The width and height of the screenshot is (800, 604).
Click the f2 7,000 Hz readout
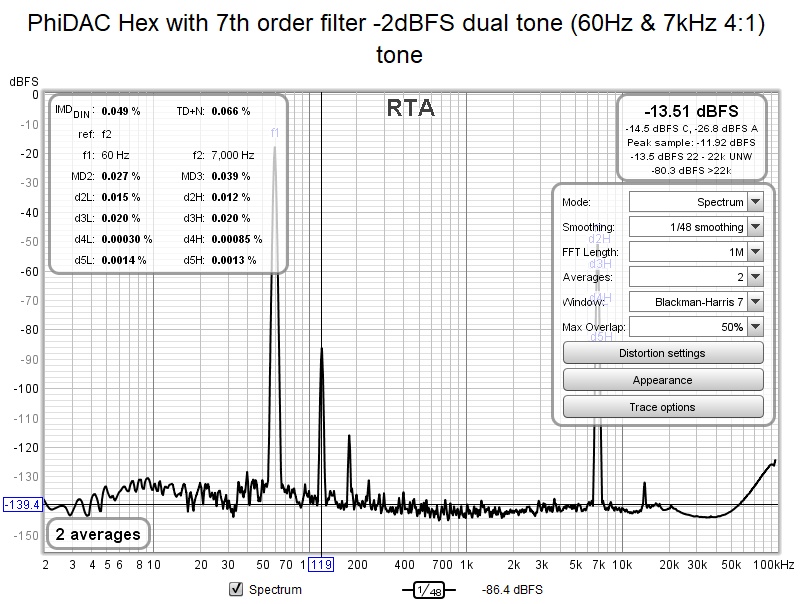(x=233, y=155)
